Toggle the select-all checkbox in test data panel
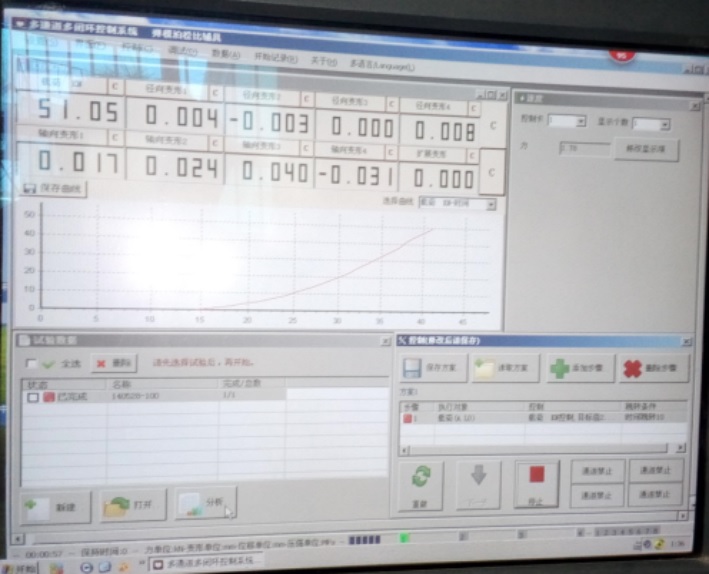 tap(32, 364)
